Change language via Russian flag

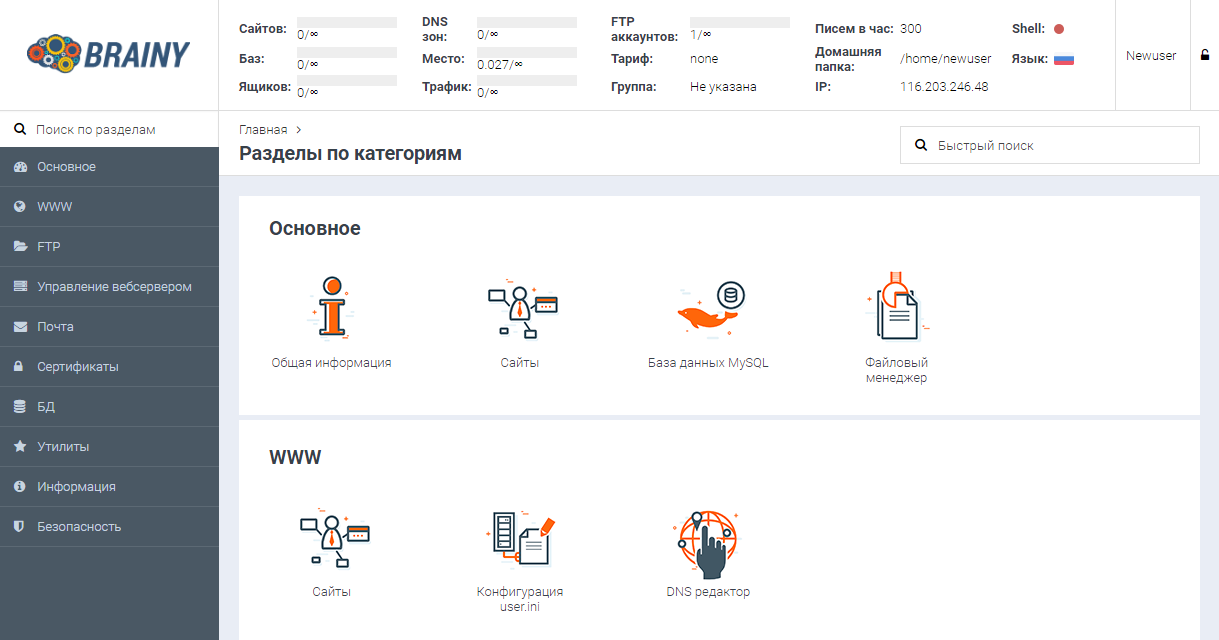point(1063,59)
